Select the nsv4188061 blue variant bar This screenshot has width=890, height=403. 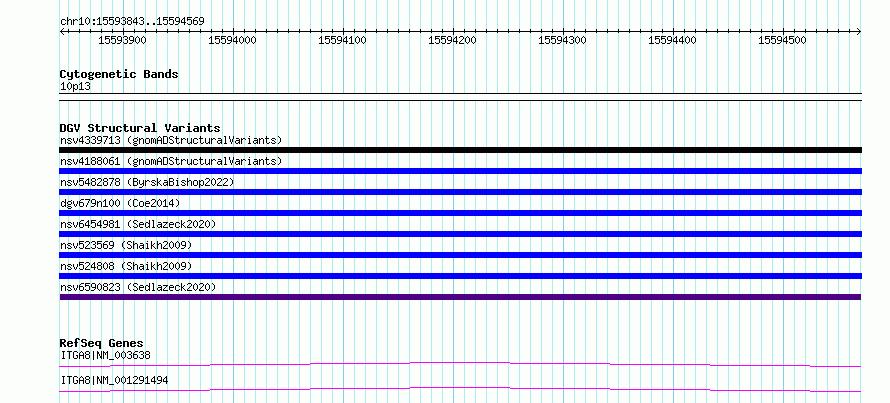click(460, 171)
